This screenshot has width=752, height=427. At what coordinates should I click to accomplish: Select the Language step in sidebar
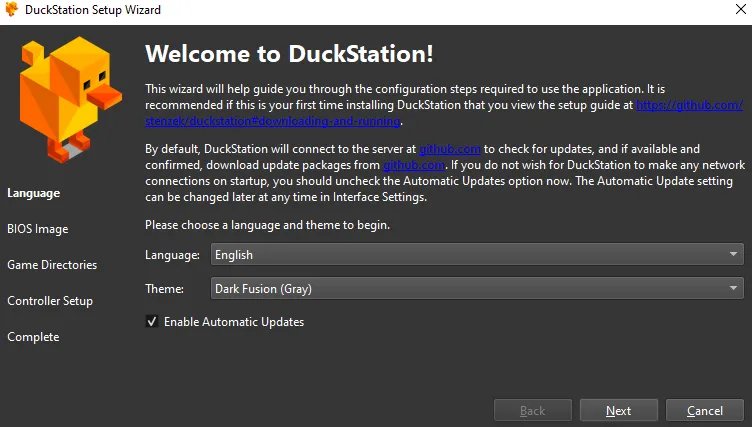(34, 193)
